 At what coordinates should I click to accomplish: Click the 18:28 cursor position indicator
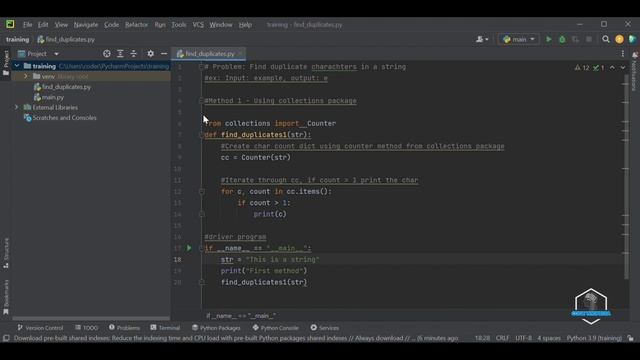pyautogui.click(x=482, y=338)
